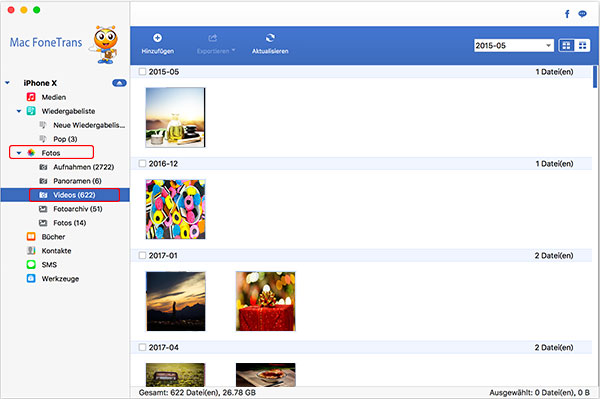Check the 2017-01 group checkbox
The width and height of the screenshot is (600, 399).
coord(142,255)
